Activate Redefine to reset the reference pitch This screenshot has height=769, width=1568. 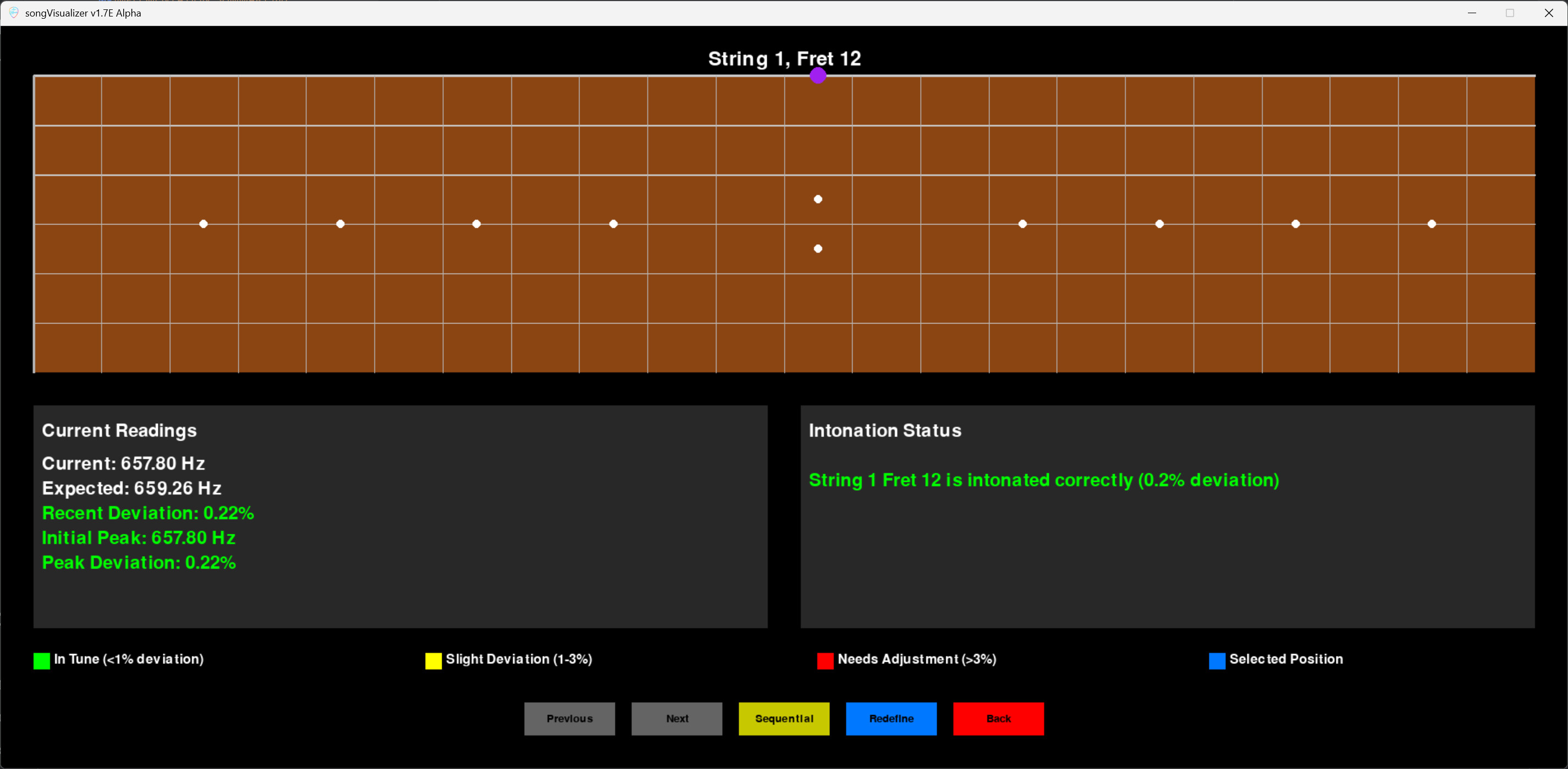coord(891,718)
